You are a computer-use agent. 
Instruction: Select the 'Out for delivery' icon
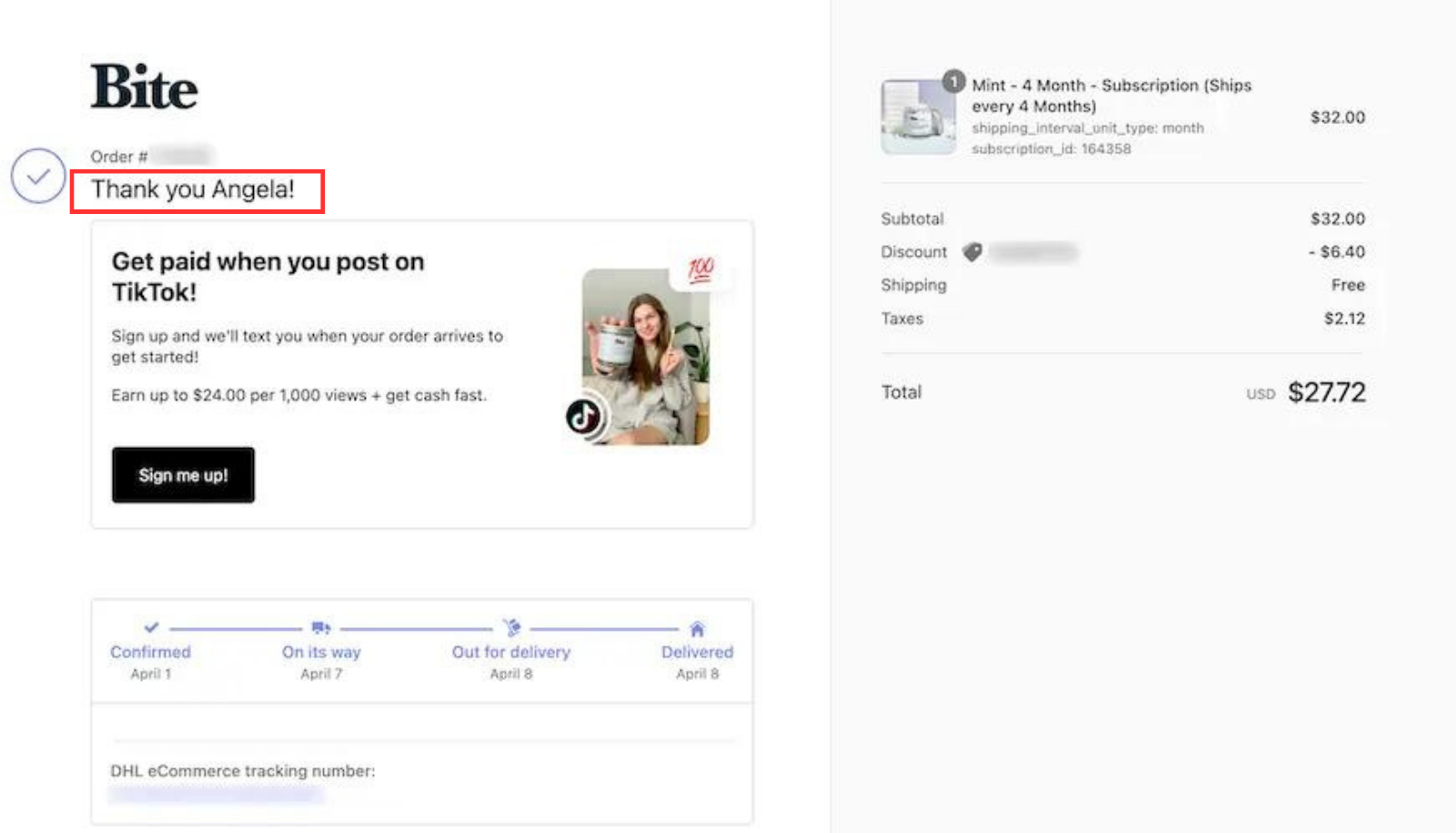point(511,626)
